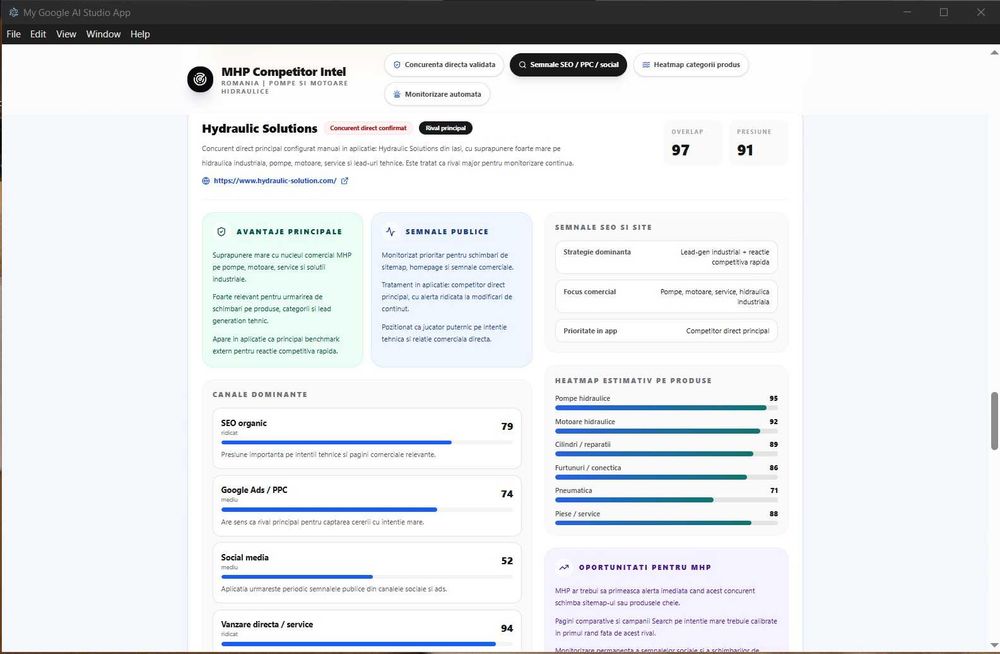Open the Edit menu
The width and height of the screenshot is (1000, 654).
(38, 34)
